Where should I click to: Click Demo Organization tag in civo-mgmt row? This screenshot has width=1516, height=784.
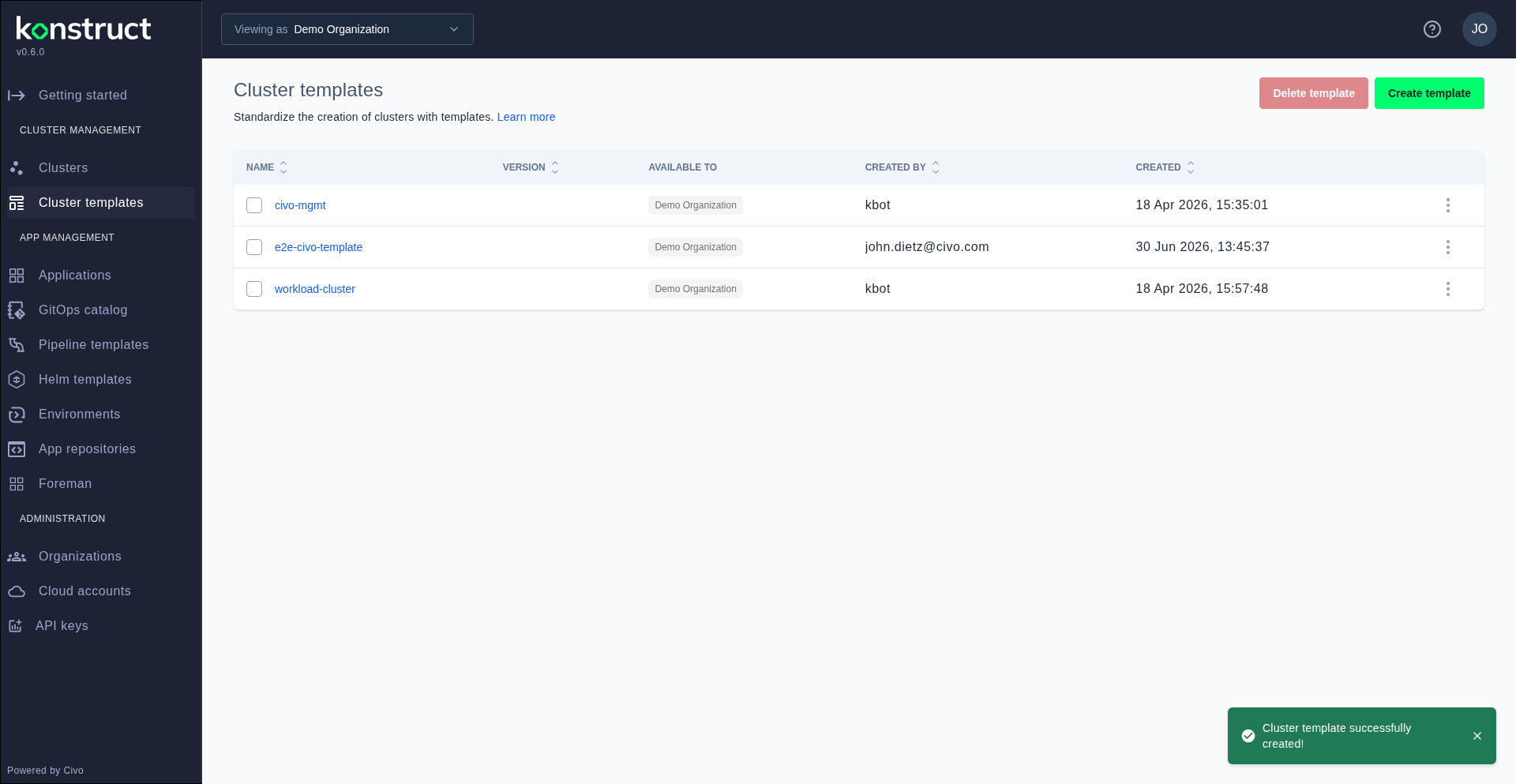pyautogui.click(x=696, y=205)
